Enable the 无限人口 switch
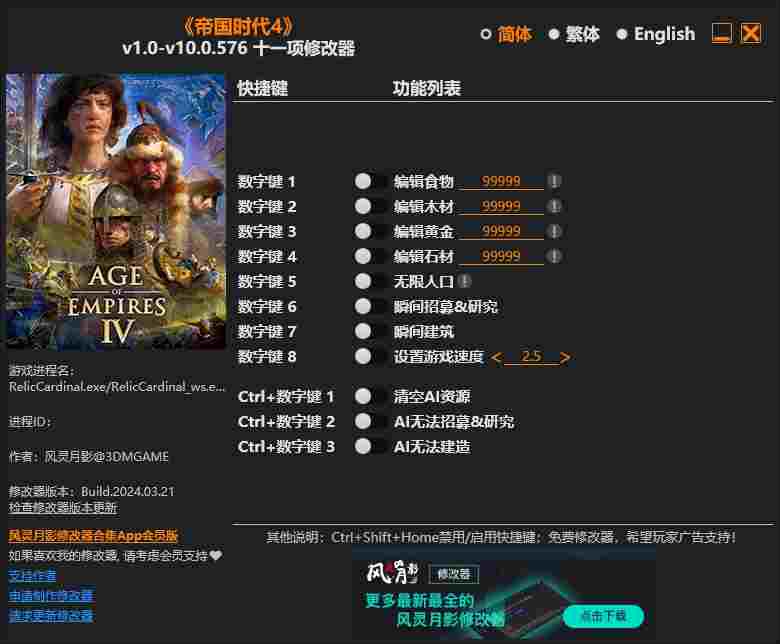780x644 pixels. tap(371, 281)
